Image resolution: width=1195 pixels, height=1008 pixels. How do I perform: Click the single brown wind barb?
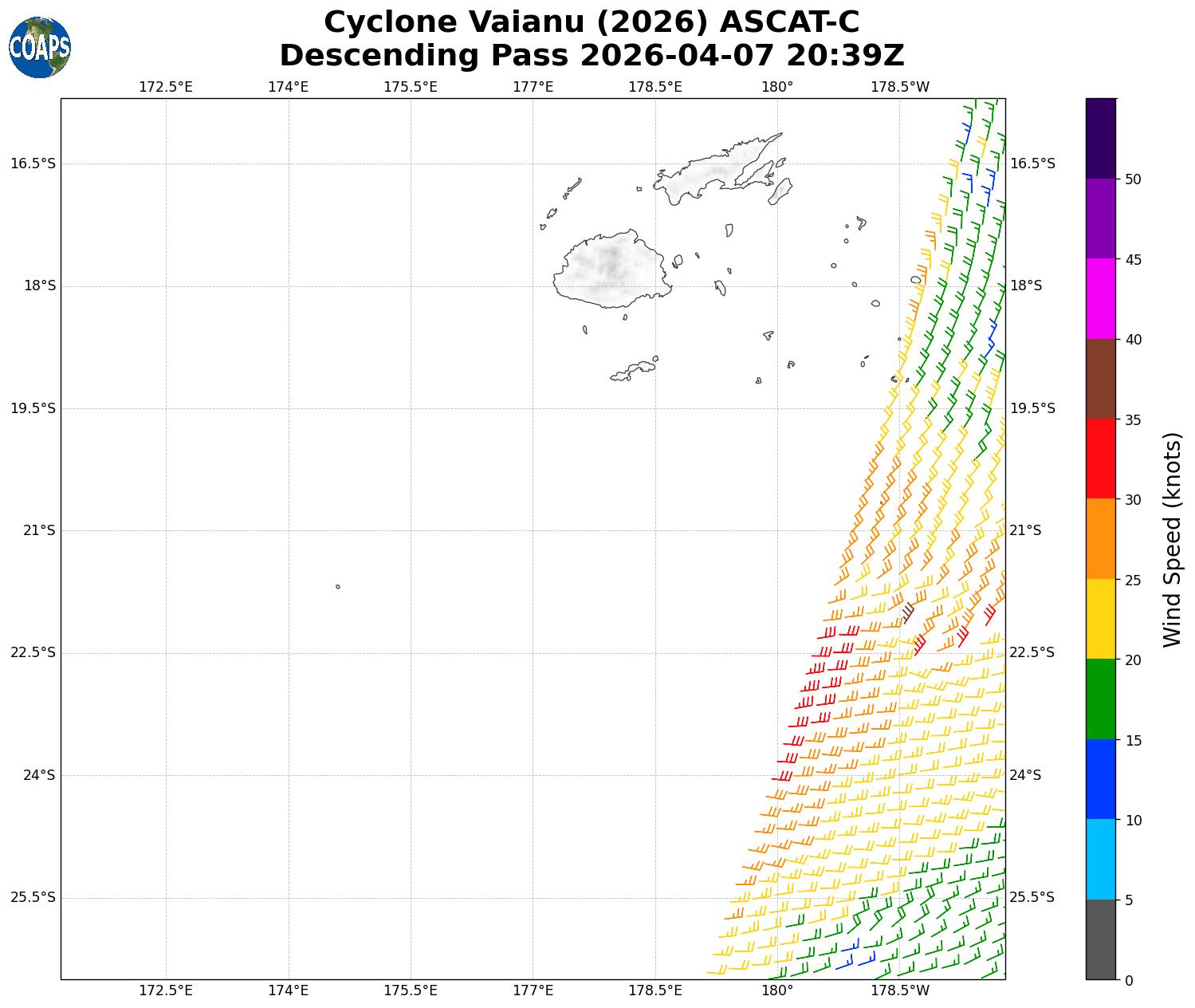coord(907,614)
